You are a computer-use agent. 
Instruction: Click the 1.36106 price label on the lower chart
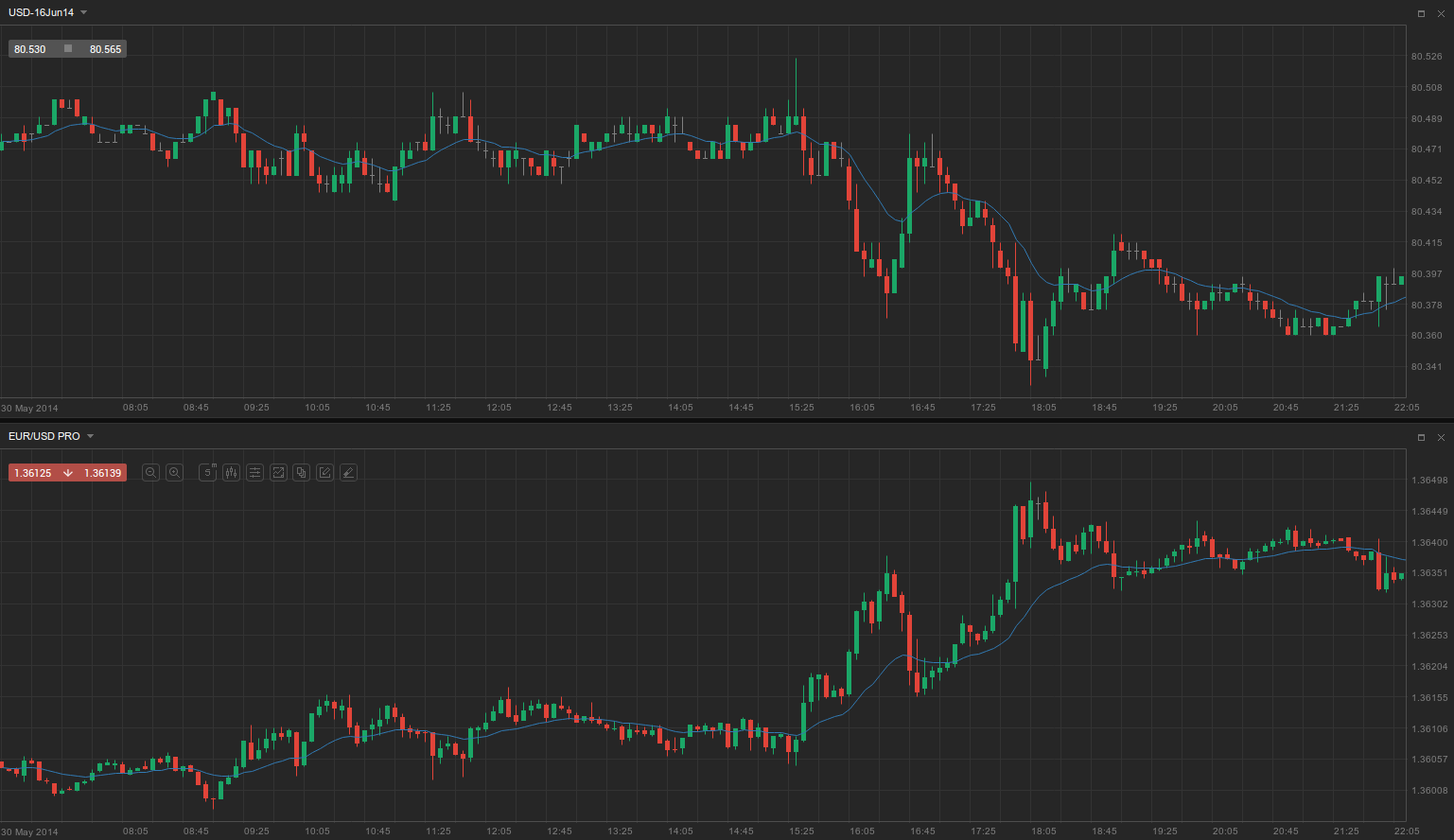[x=1429, y=729]
